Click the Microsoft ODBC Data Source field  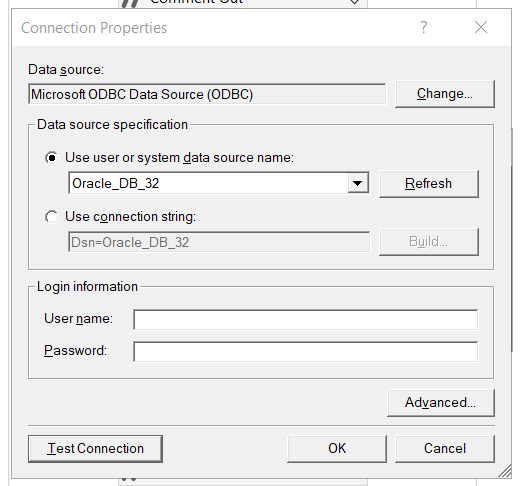207,94
